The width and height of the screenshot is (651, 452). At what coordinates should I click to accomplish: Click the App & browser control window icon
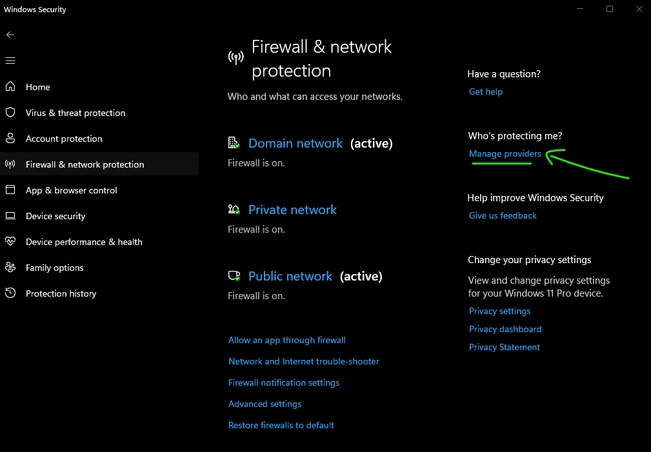[x=10, y=190]
